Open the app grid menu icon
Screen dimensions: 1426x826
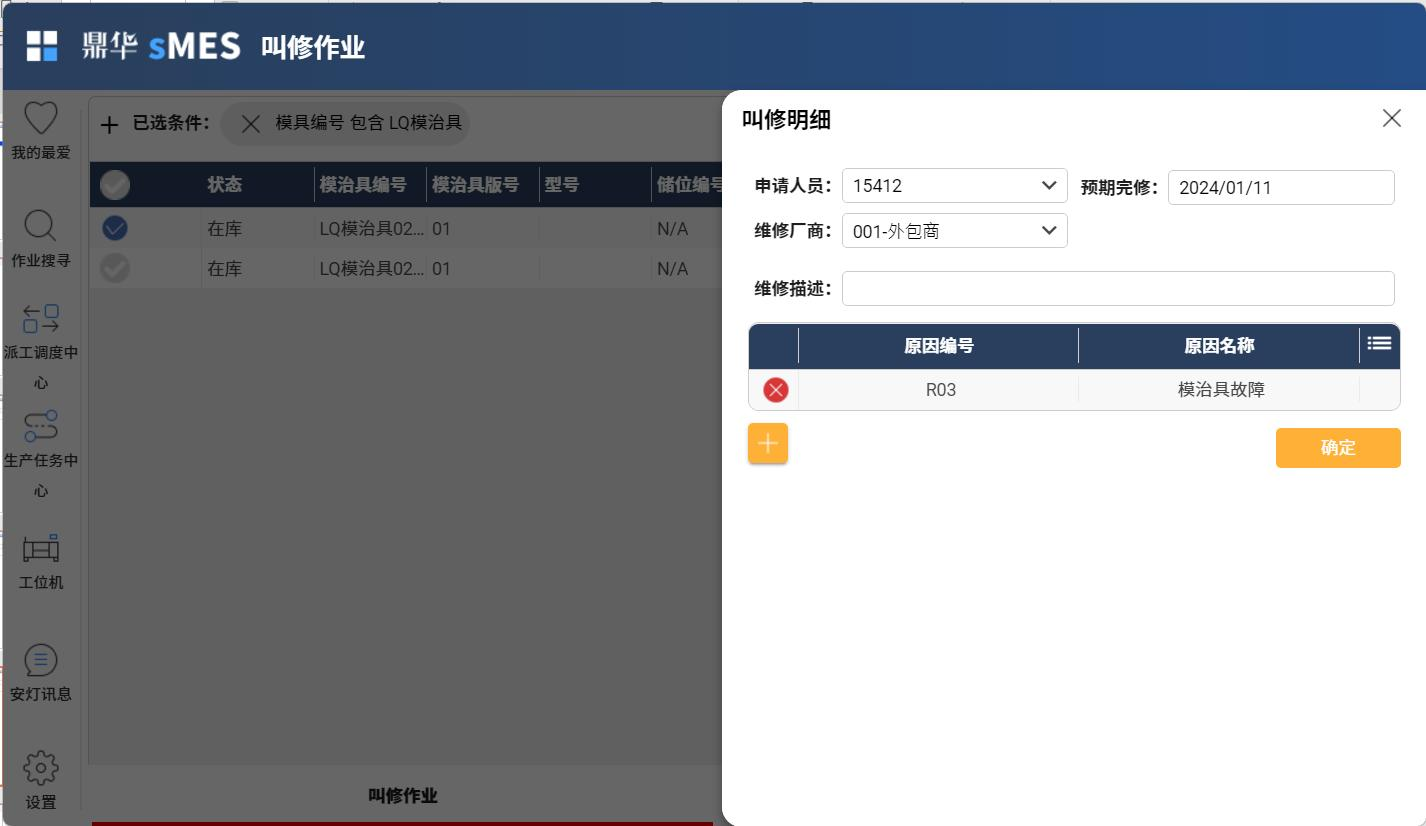(x=42, y=45)
